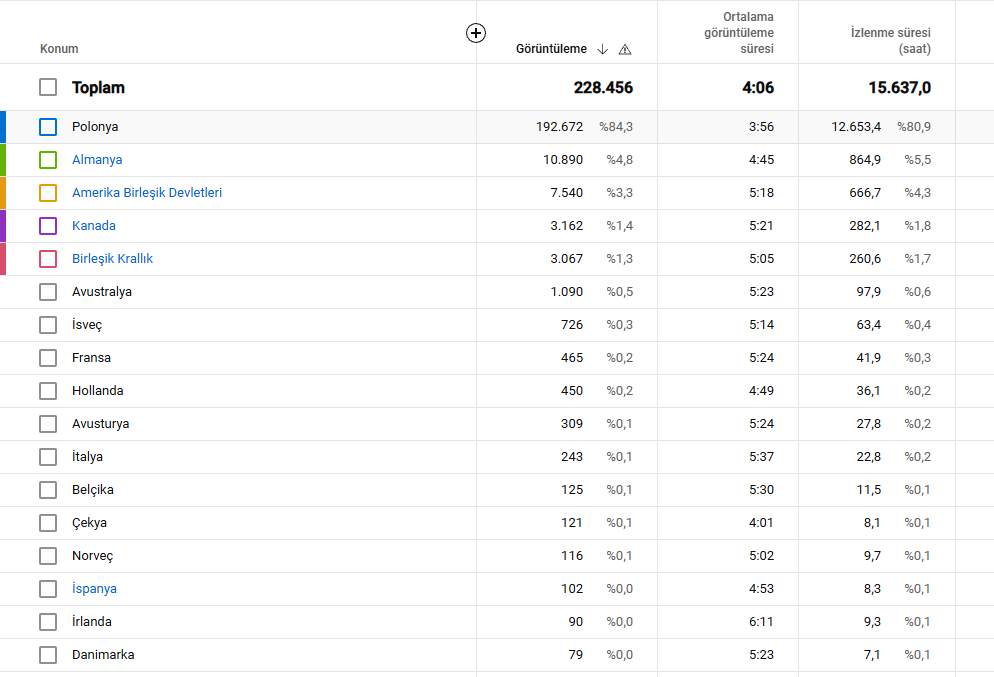Sort by İzlenme süresi (saat) column

(891, 41)
